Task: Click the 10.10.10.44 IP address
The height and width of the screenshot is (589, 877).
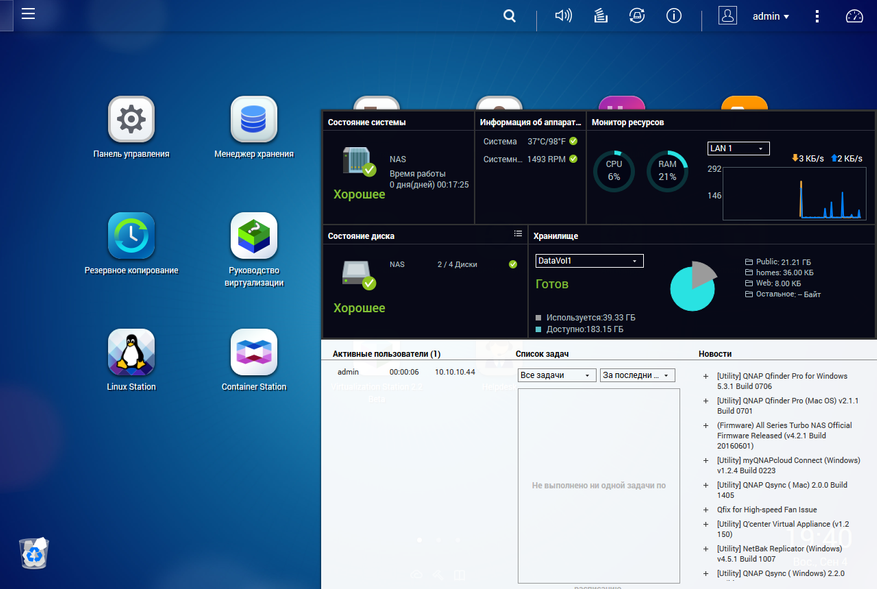Action: click(455, 372)
